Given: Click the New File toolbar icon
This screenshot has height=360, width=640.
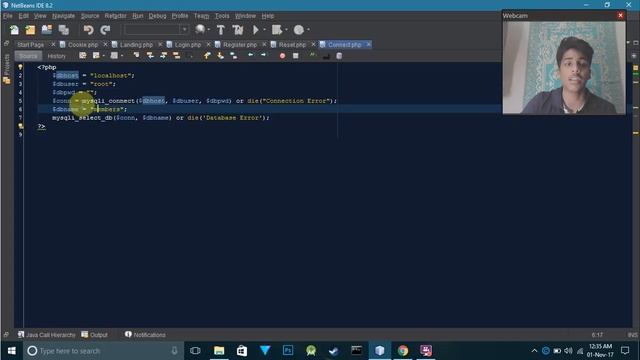Looking at the screenshot, I should click(x=14, y=30).
